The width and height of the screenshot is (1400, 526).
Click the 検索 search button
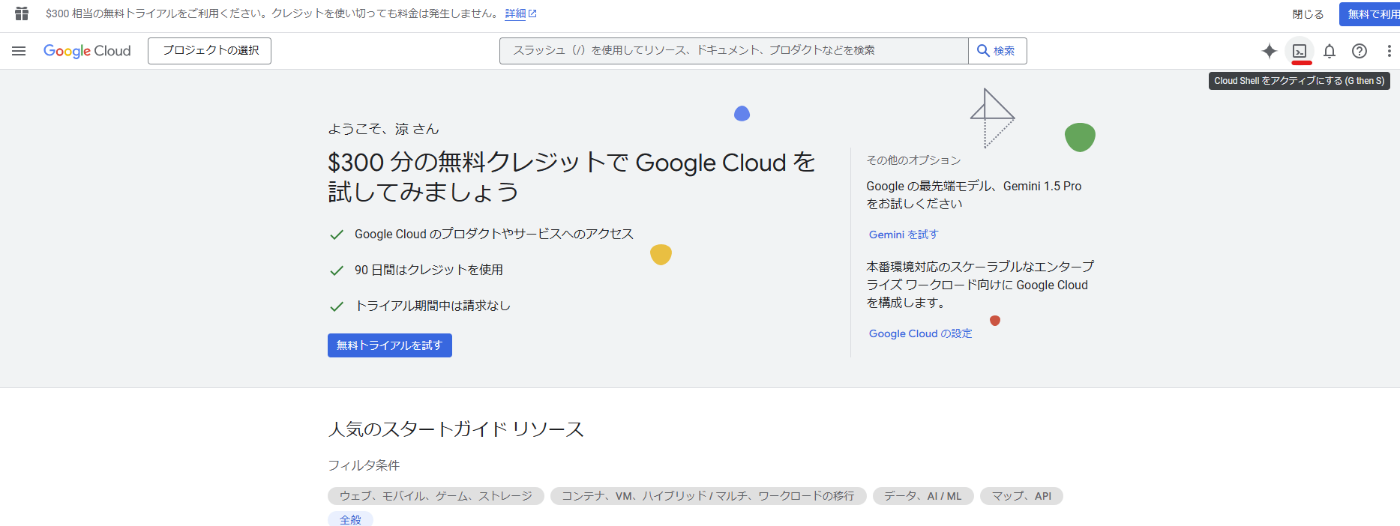(x=997, y=51)
